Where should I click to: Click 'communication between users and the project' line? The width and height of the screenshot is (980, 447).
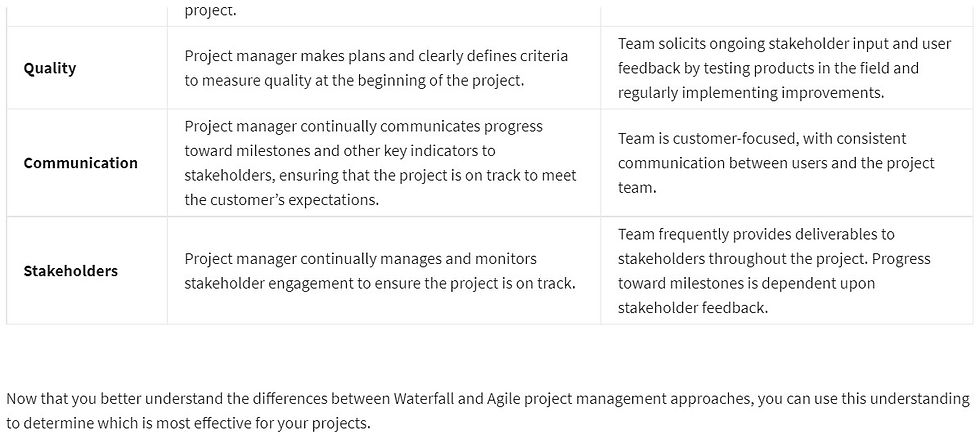776,163
